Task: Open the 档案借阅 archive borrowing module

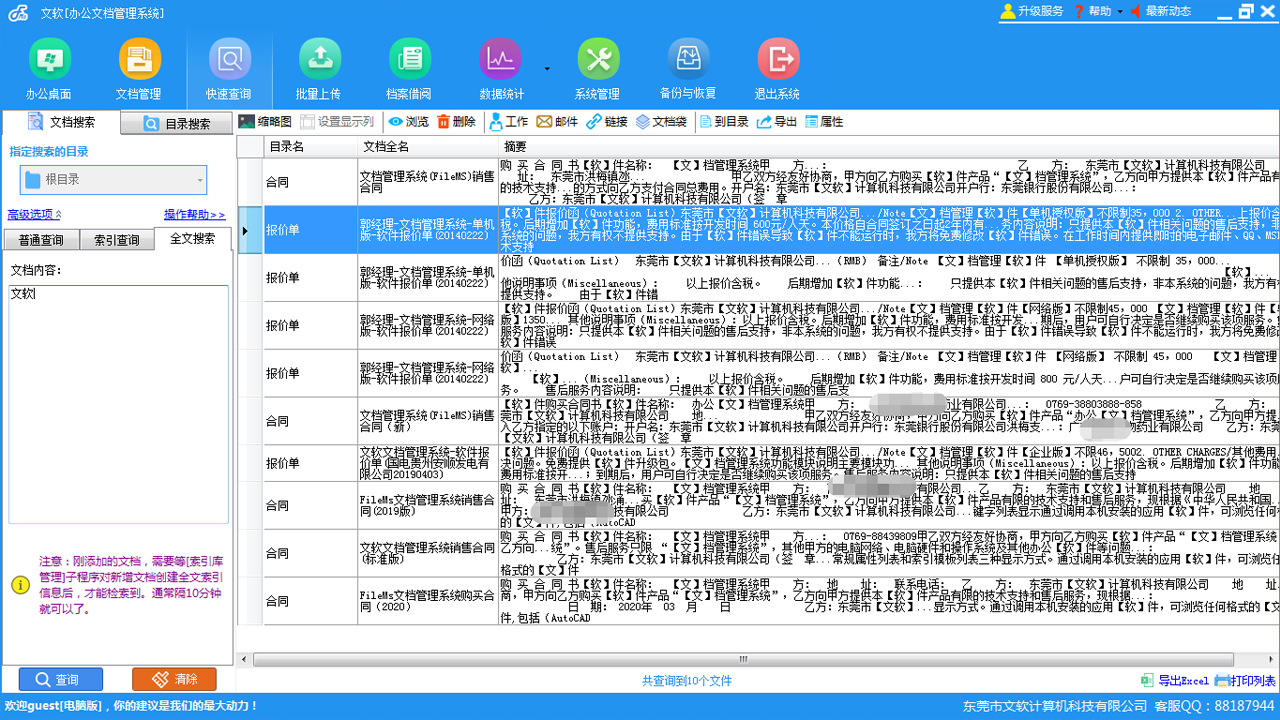Action: pos(410,66)
